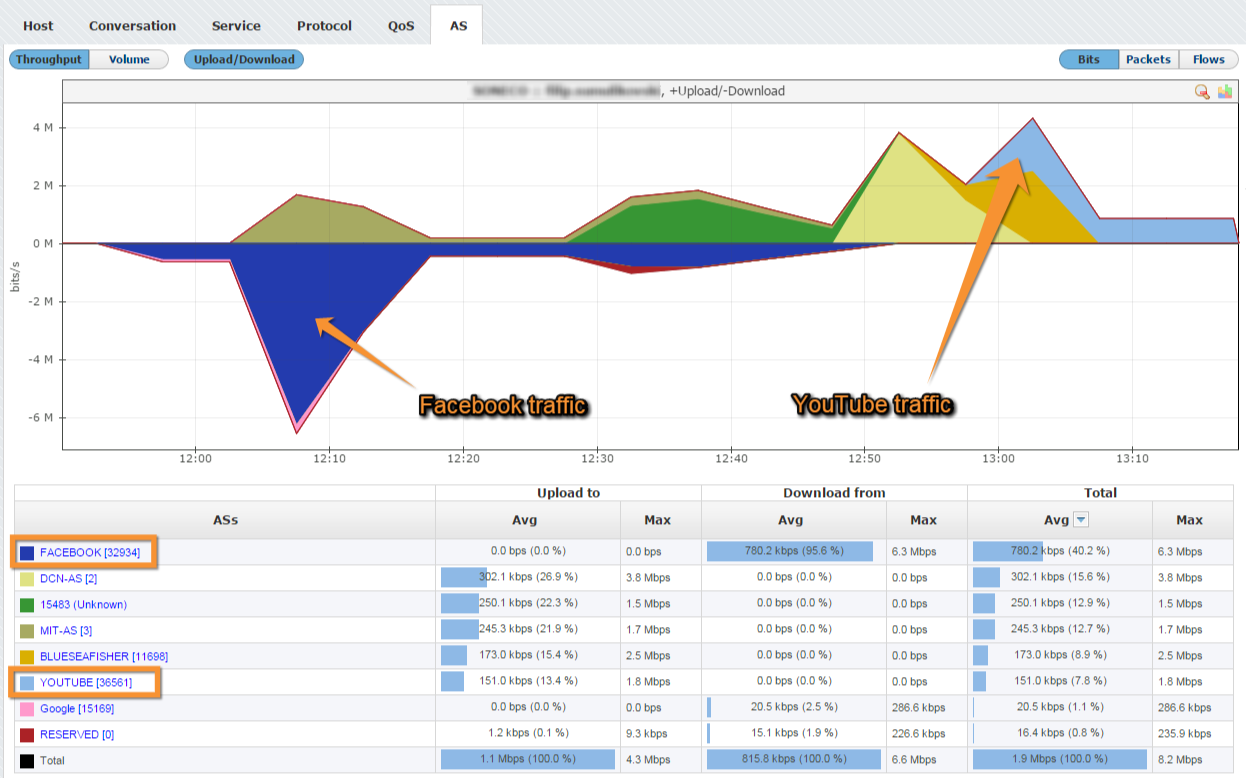Open 15483 (Unknown) AS link
Viewport: 1246px width, 778px height.
(x=83, y=604)
